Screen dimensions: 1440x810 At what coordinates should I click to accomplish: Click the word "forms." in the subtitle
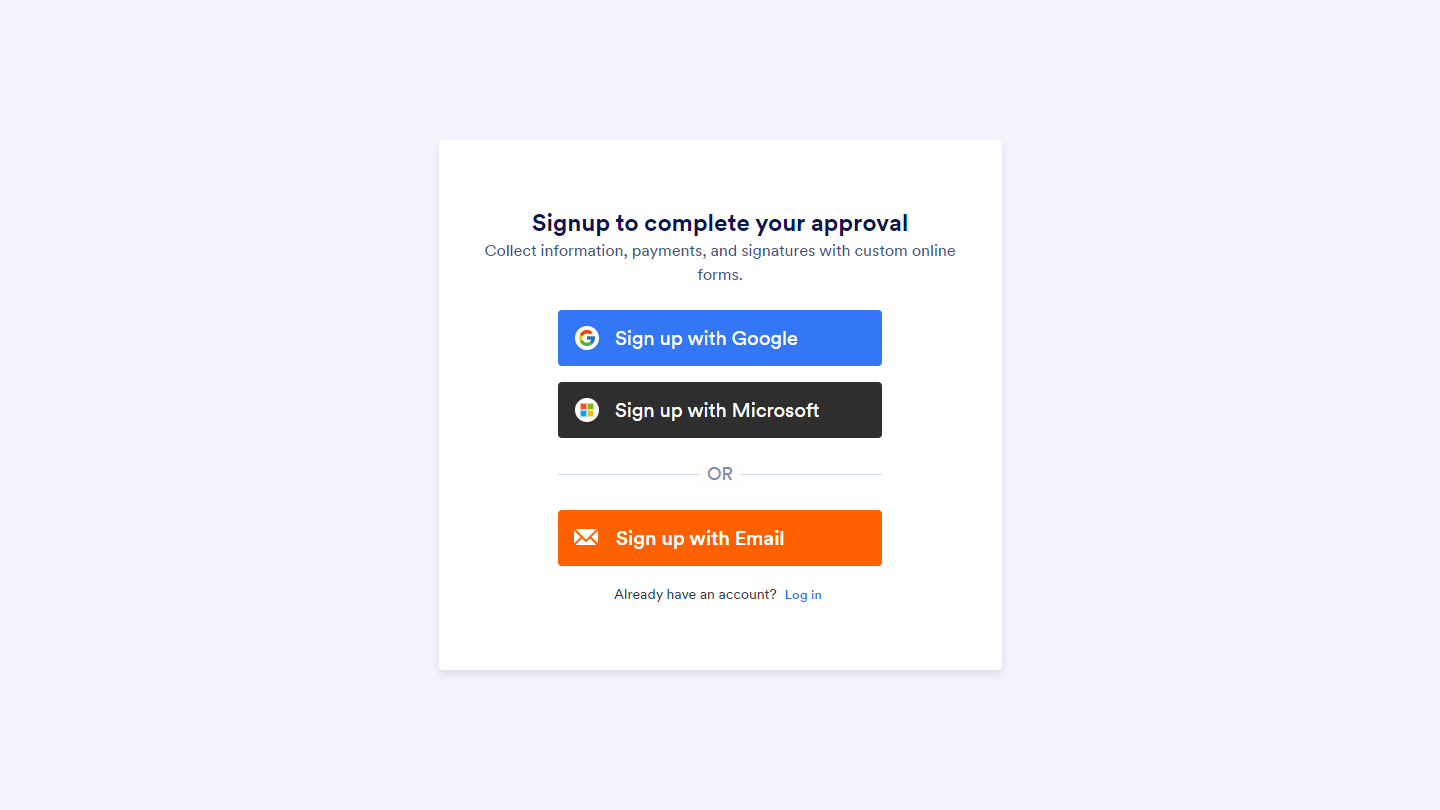720,275
